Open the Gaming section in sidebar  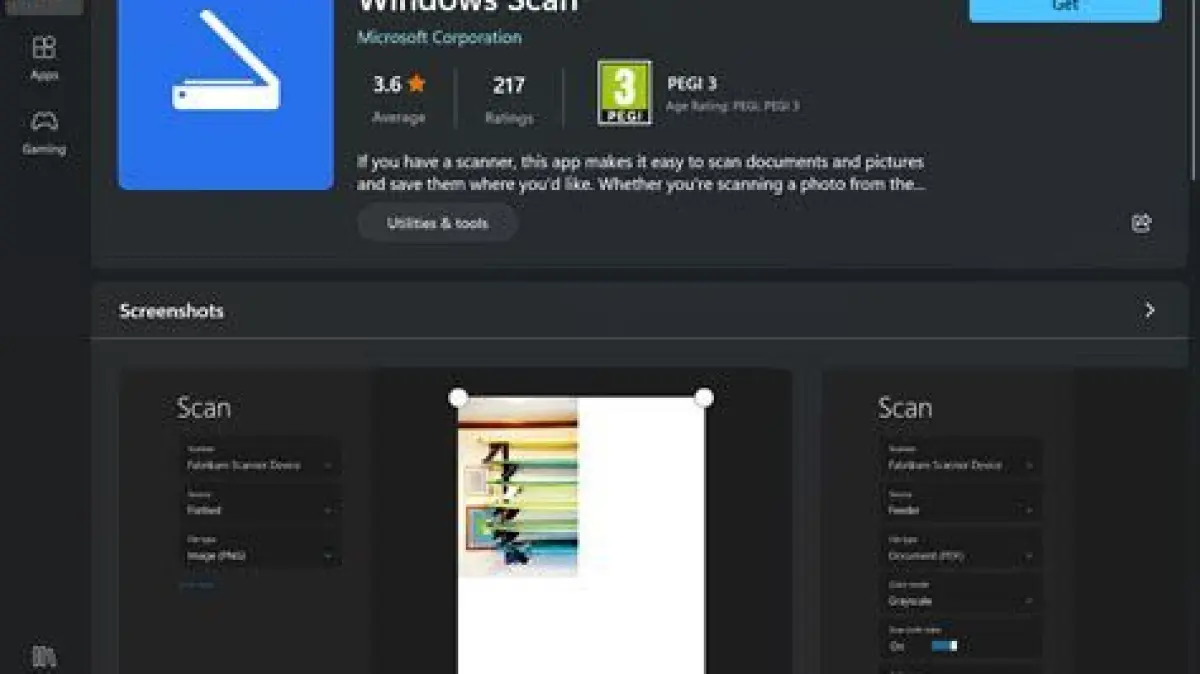[44, 132]
